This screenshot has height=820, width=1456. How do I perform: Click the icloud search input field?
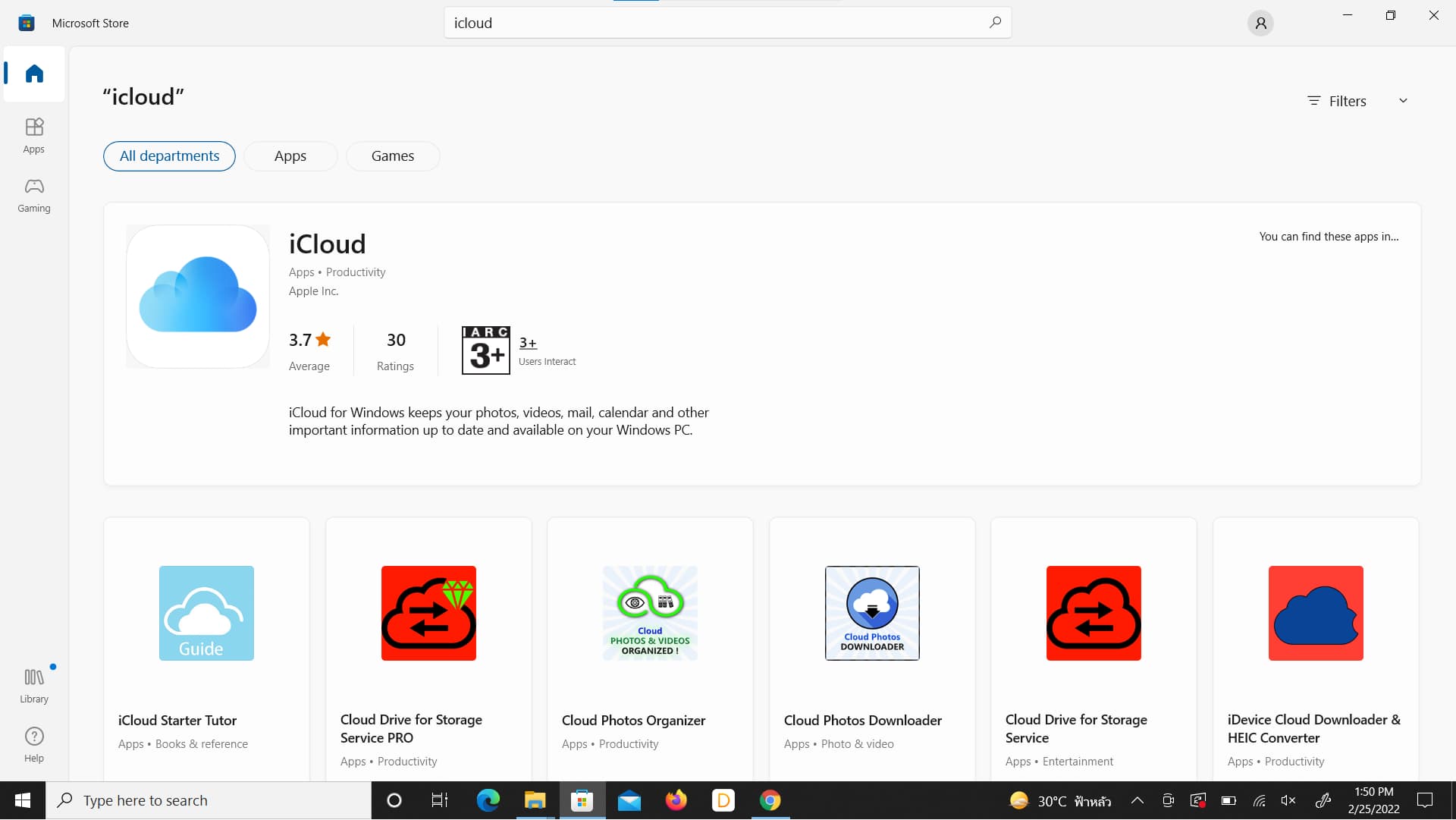(713, 24)
